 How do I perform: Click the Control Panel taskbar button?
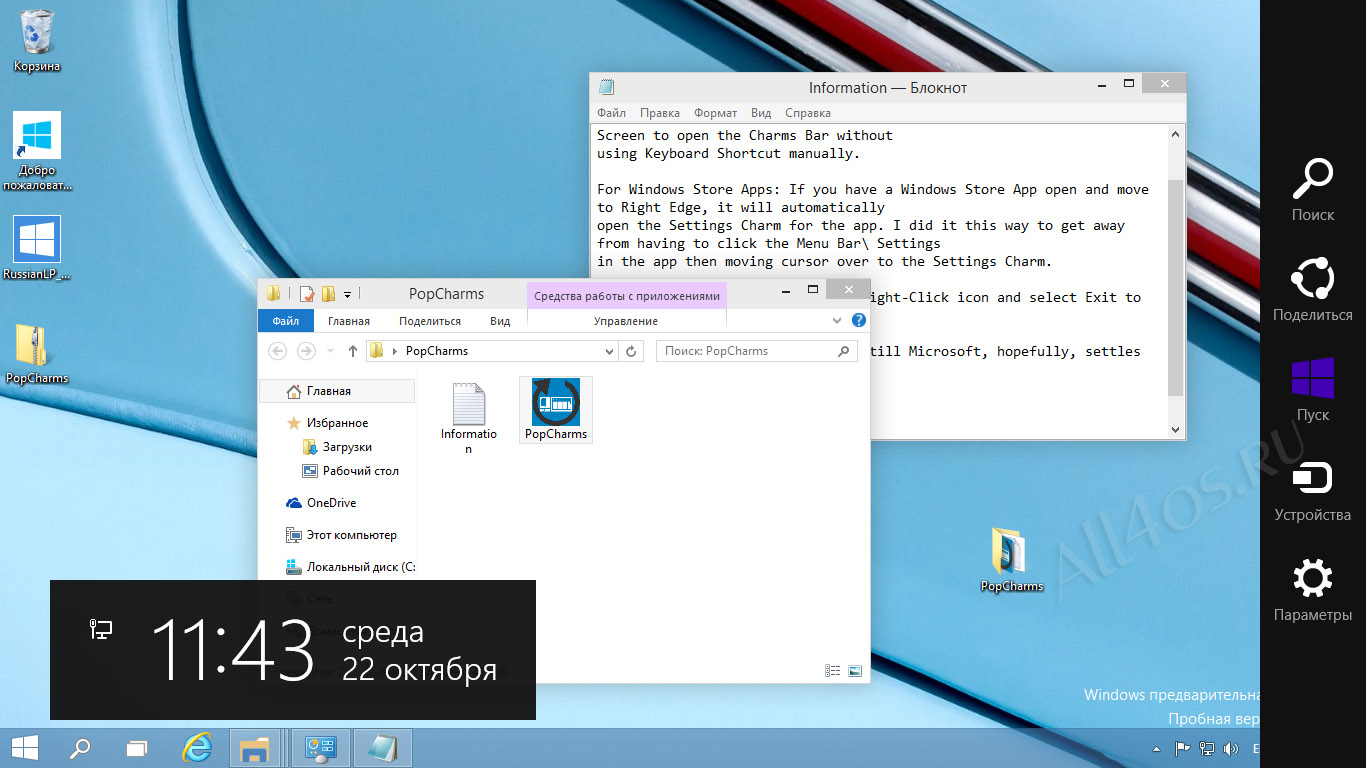coord(321,748)
